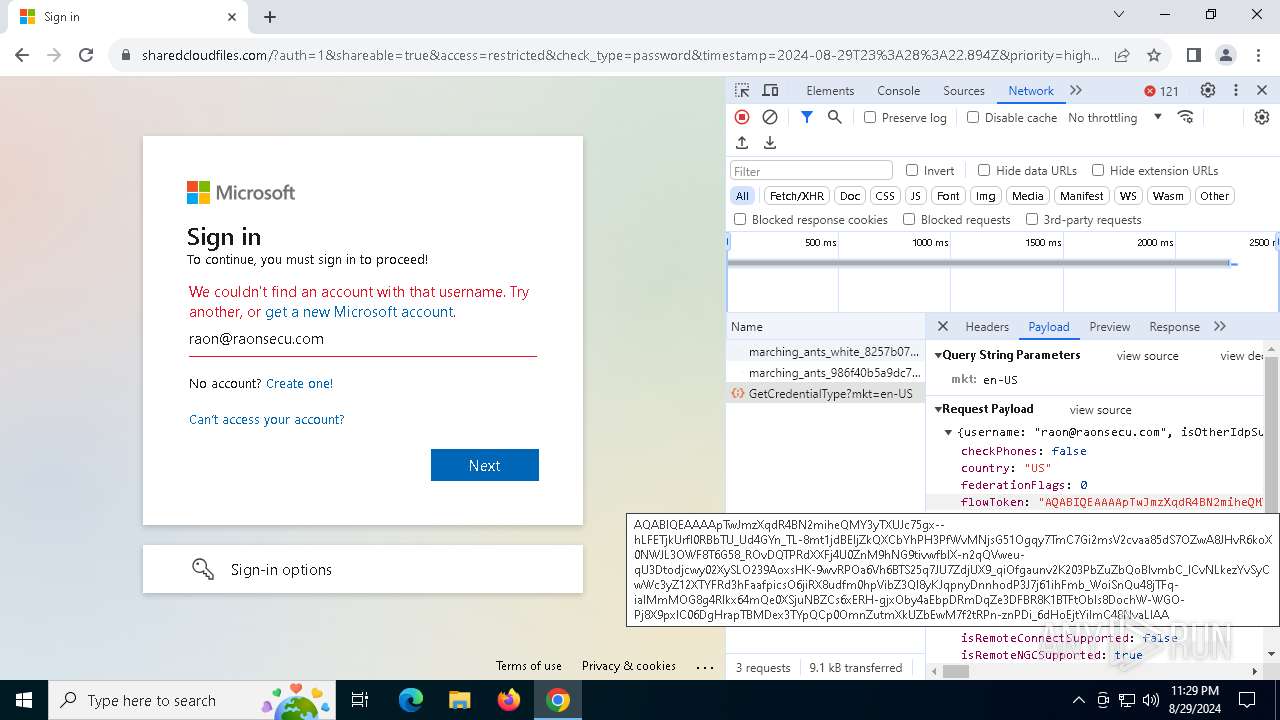Open the Windows Start menu

24,700
